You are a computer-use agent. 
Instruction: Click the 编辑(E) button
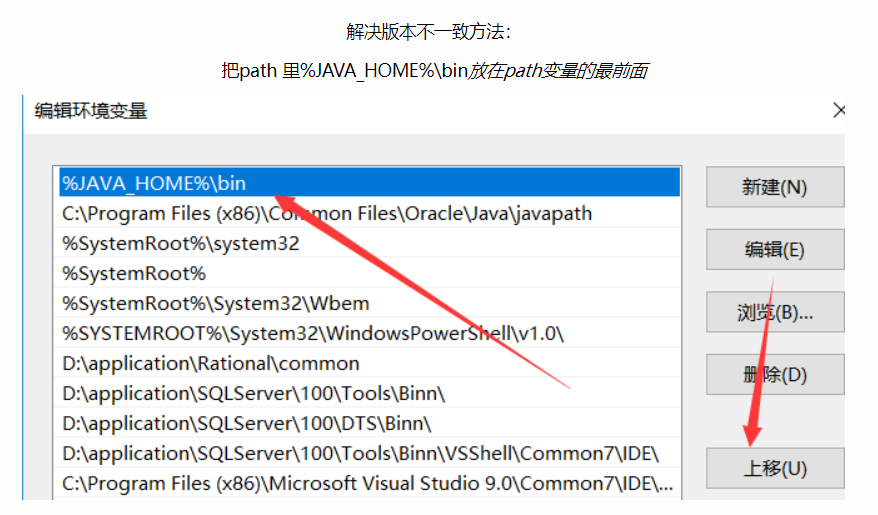click(775, 250)
